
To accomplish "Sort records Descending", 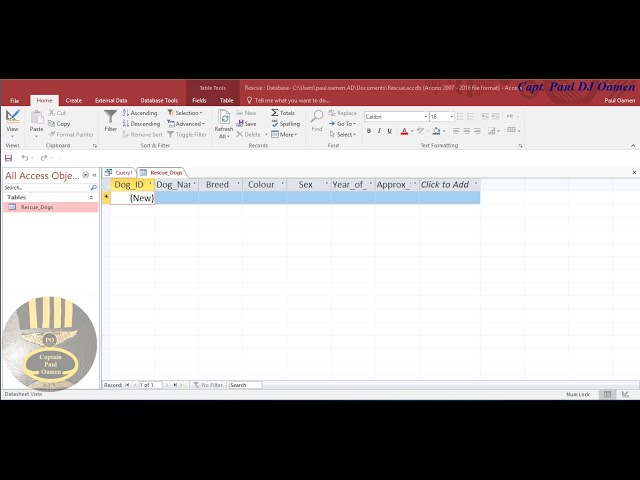I will pos(141,124).
